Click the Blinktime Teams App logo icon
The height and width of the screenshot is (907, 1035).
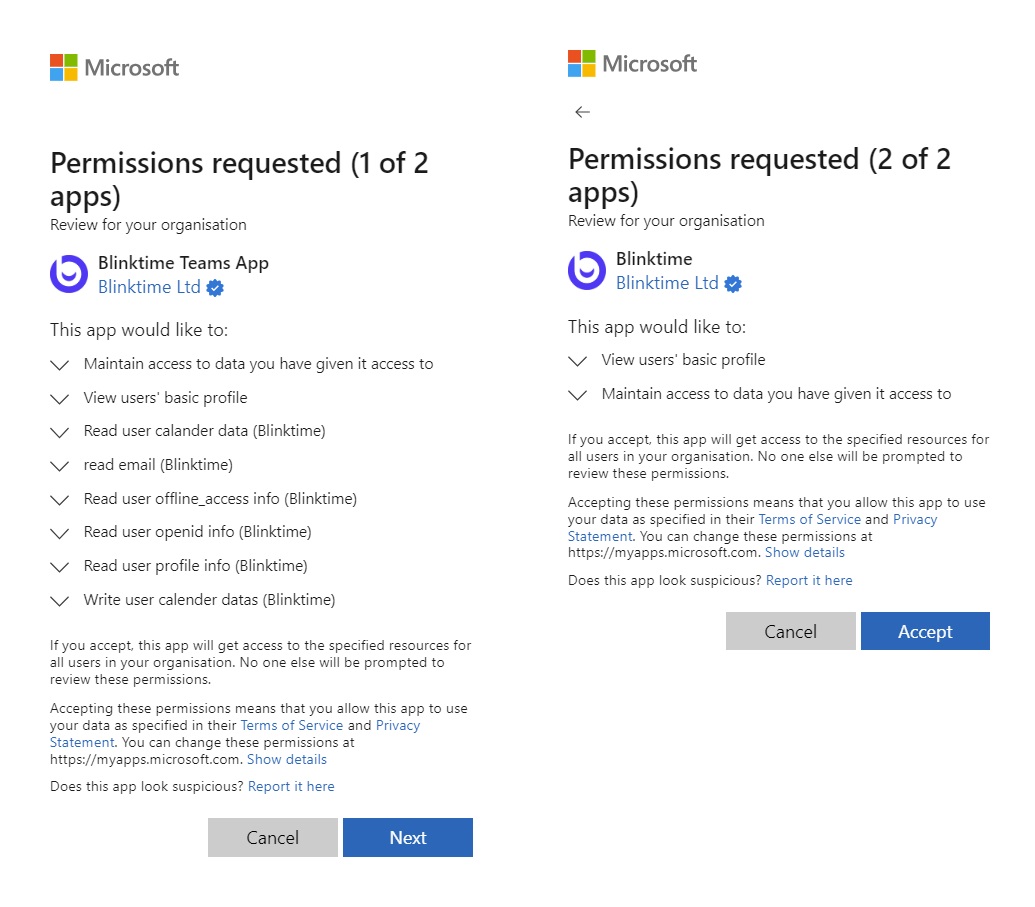point(69,274)
